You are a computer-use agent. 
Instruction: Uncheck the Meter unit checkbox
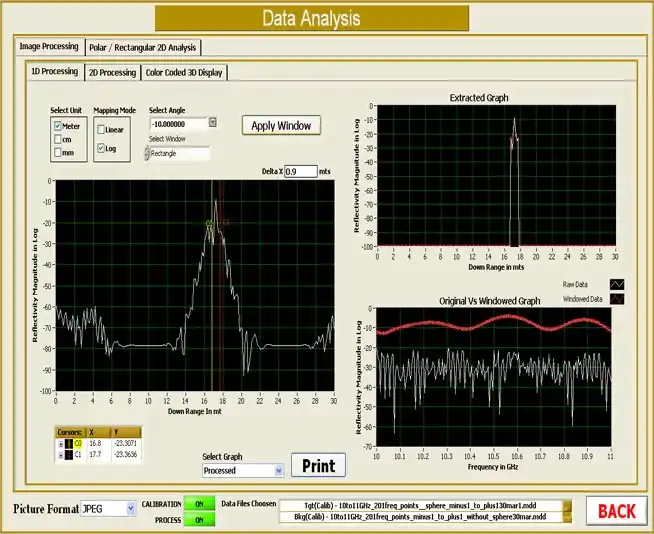click(57, 126)
